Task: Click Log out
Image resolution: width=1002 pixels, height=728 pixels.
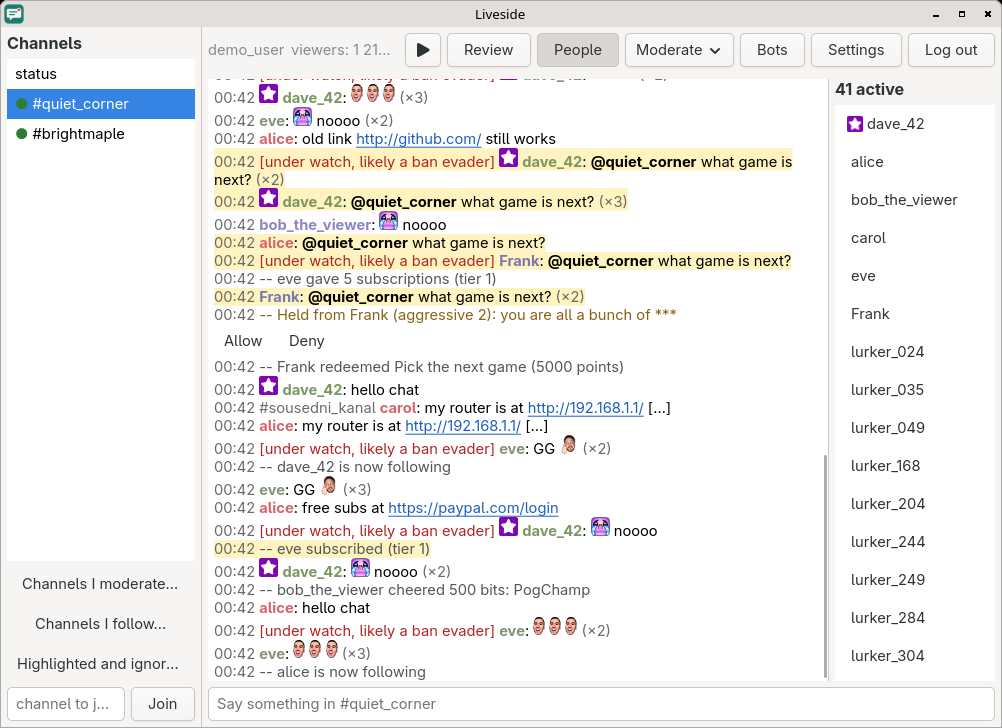Action: coord(951,50)
